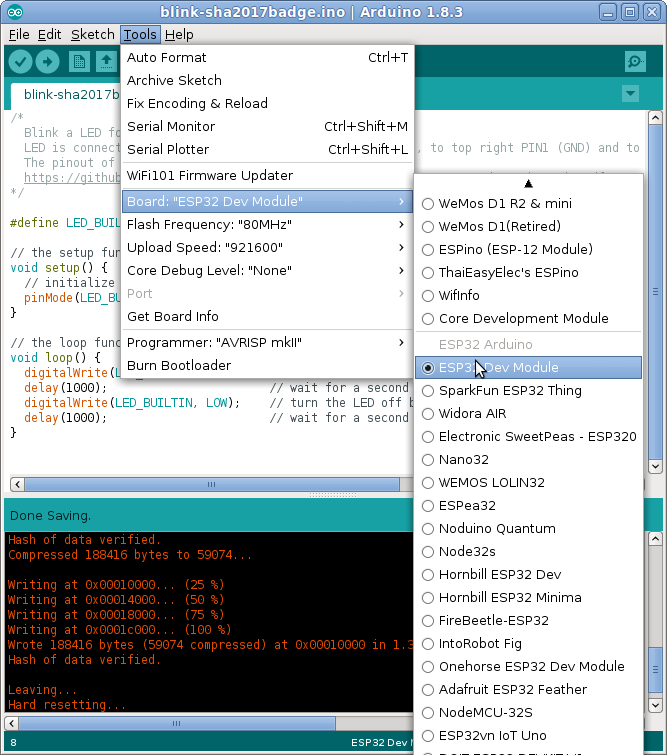Select SparkFun ESP32 Thing board
This screenshot has height=755, width=667.
tap(528, 391)
